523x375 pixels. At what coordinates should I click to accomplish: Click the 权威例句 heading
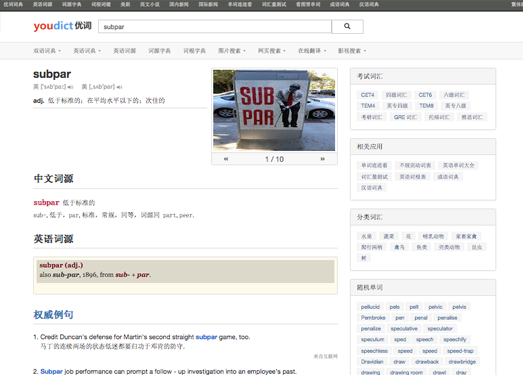[x=53, y=315]
